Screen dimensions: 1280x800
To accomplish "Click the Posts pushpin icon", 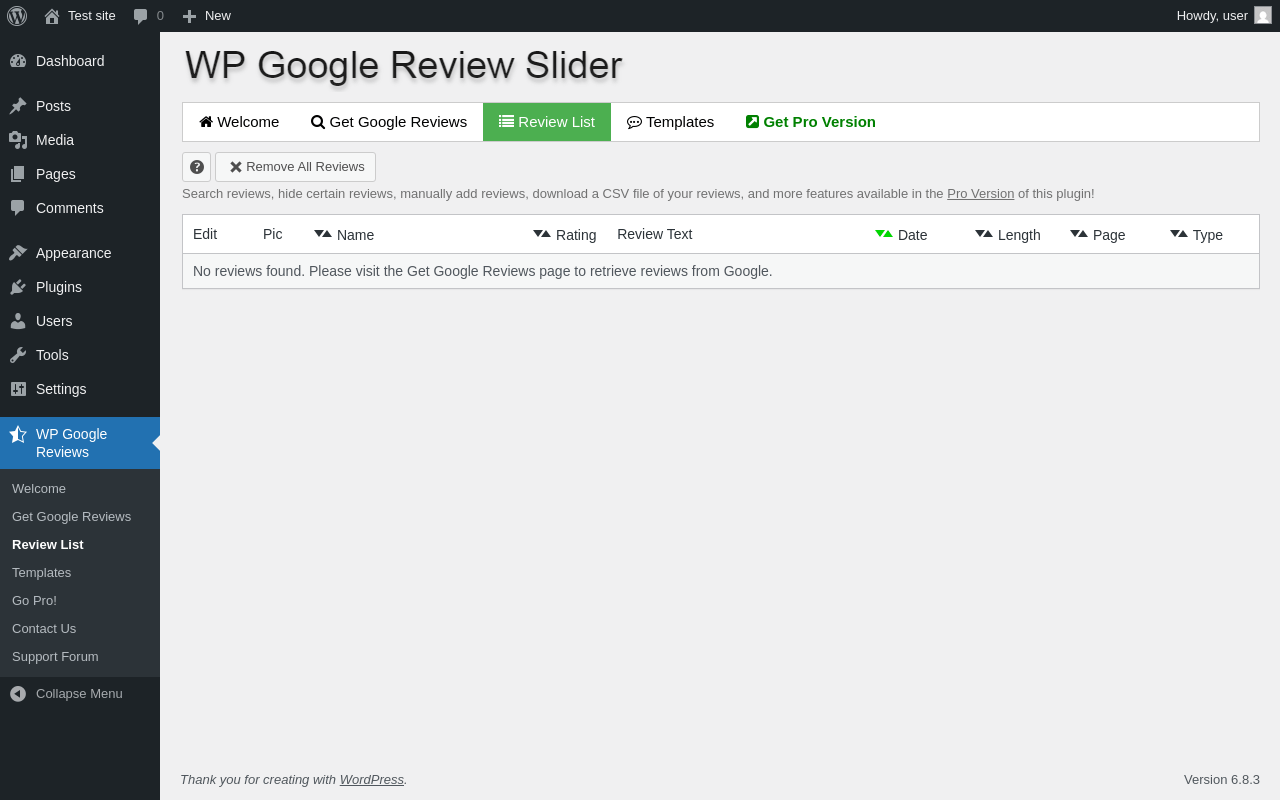I will coord(18,106).
